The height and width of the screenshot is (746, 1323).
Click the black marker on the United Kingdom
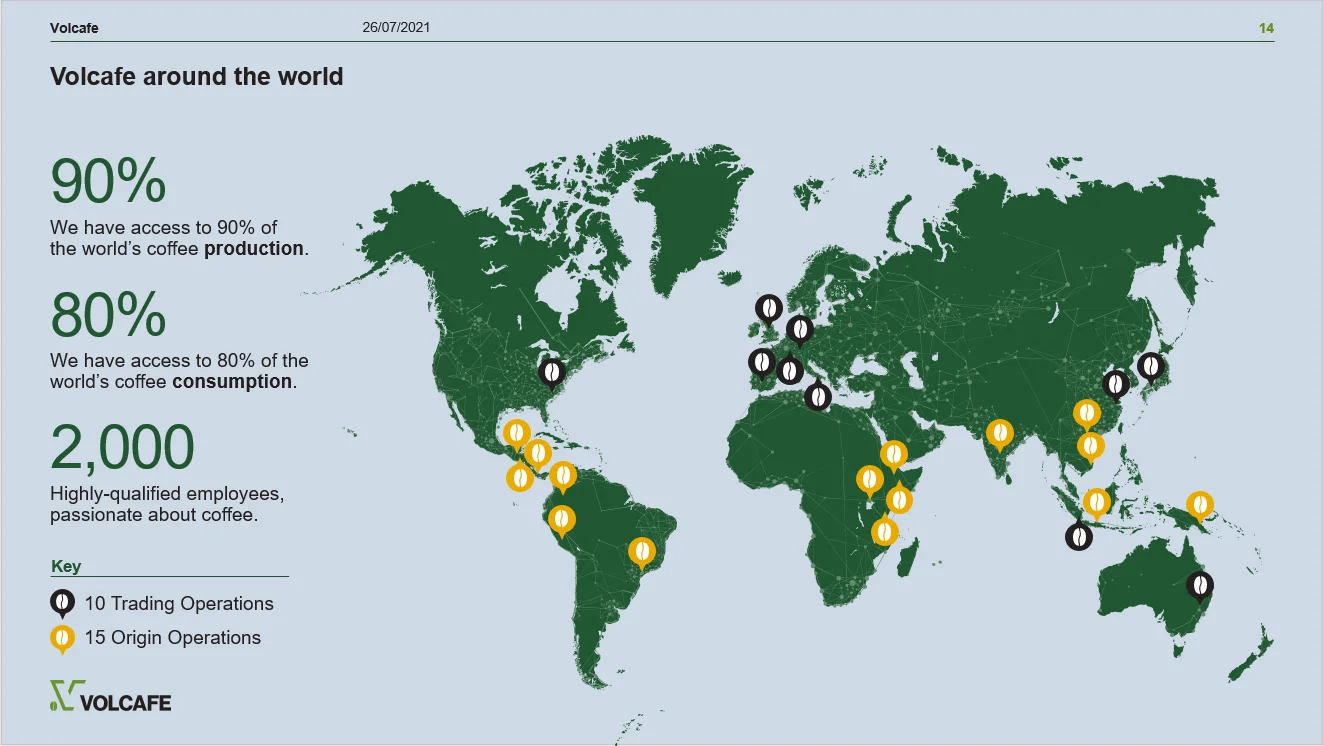pos(769,308)
